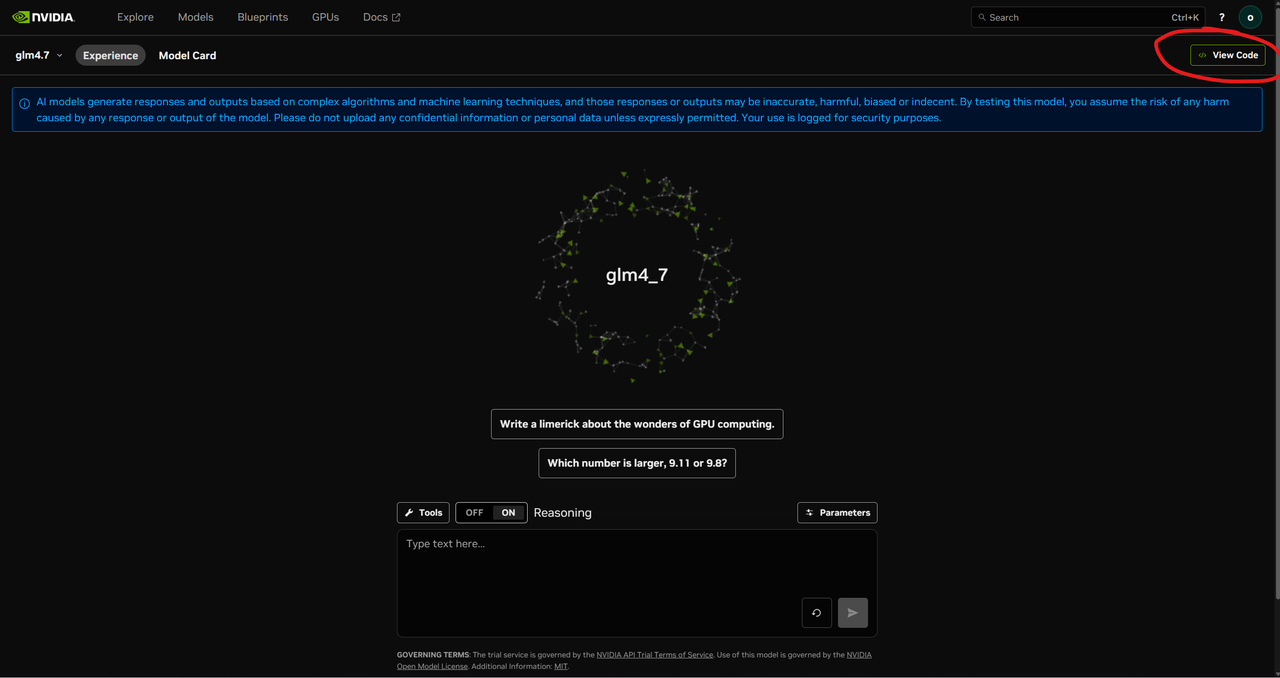
Task: Turn Reasoning OFF
Action: point(474,512)
